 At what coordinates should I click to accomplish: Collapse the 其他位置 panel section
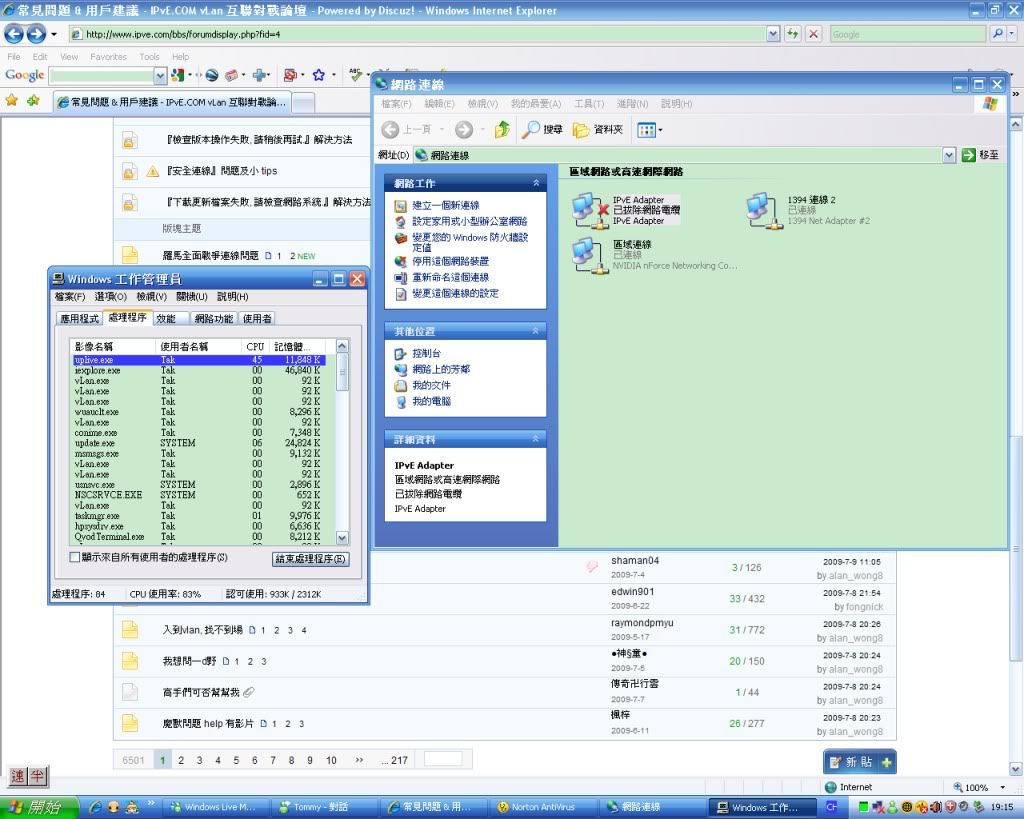pyautogui.click(x=536, y=331)
